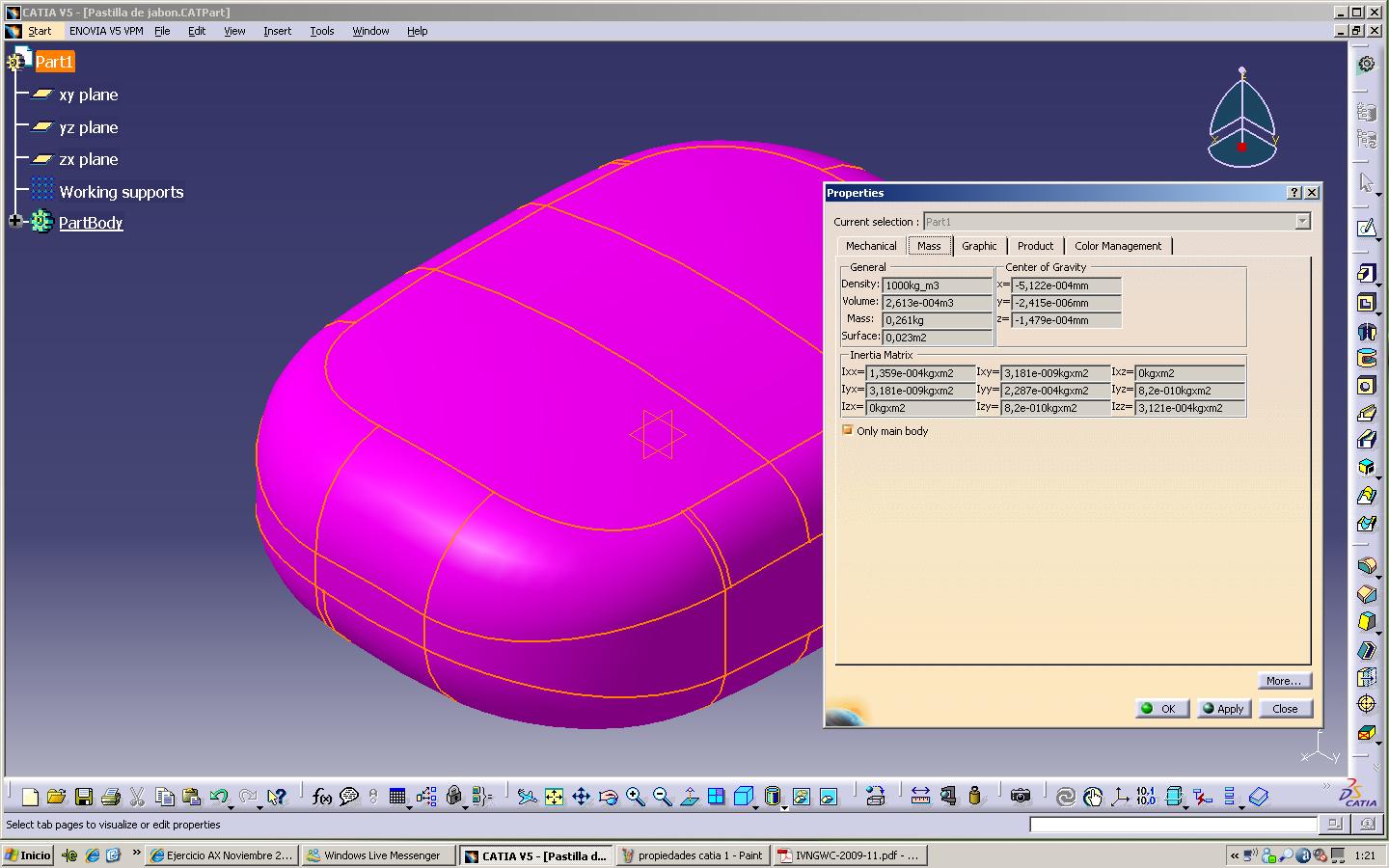Select the Sketch tool in right toolbar
Image resolution: width=1389 pixels, height=868 pixels.
(1366, 228)
